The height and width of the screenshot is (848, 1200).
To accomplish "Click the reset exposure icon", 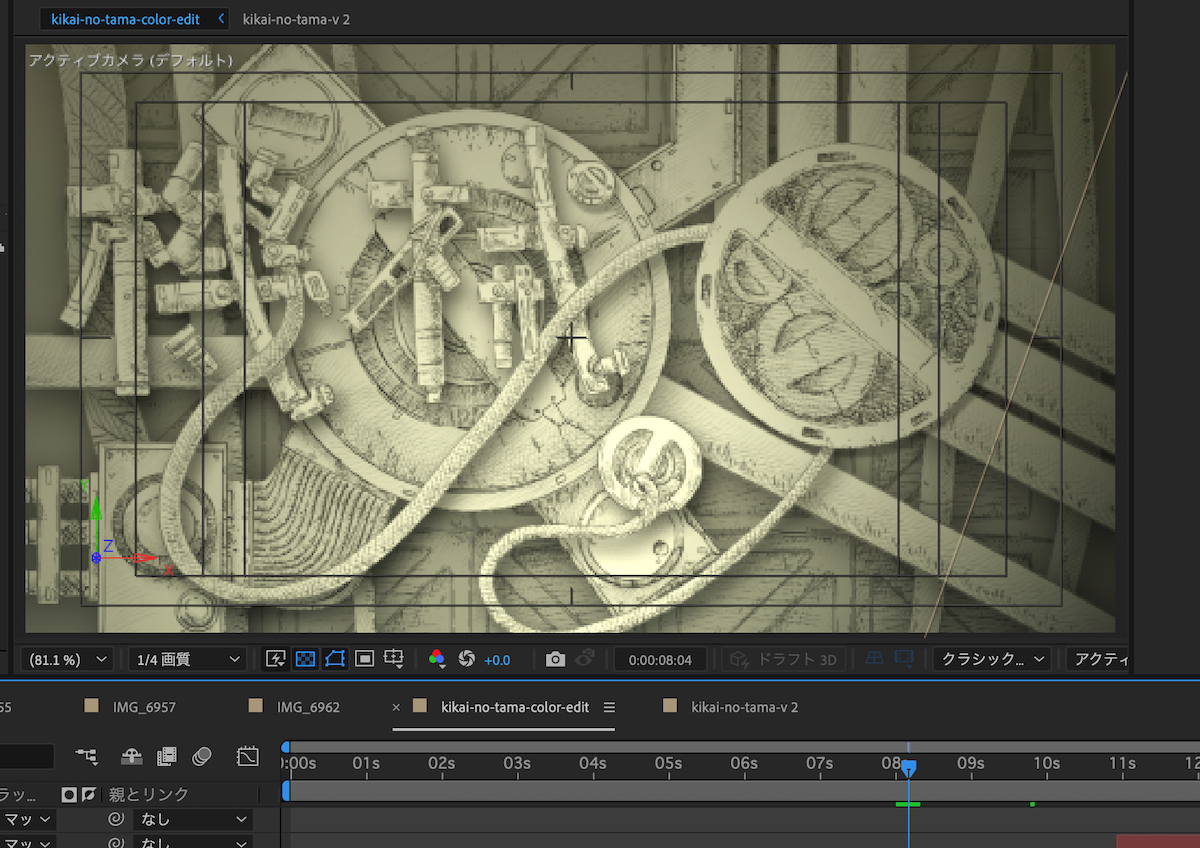I will [466, 659].
